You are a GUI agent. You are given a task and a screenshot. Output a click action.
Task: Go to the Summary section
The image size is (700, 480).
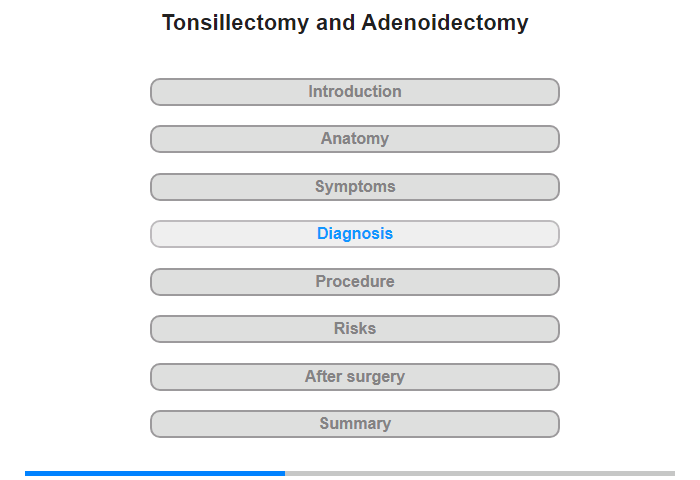coord(354,424)
